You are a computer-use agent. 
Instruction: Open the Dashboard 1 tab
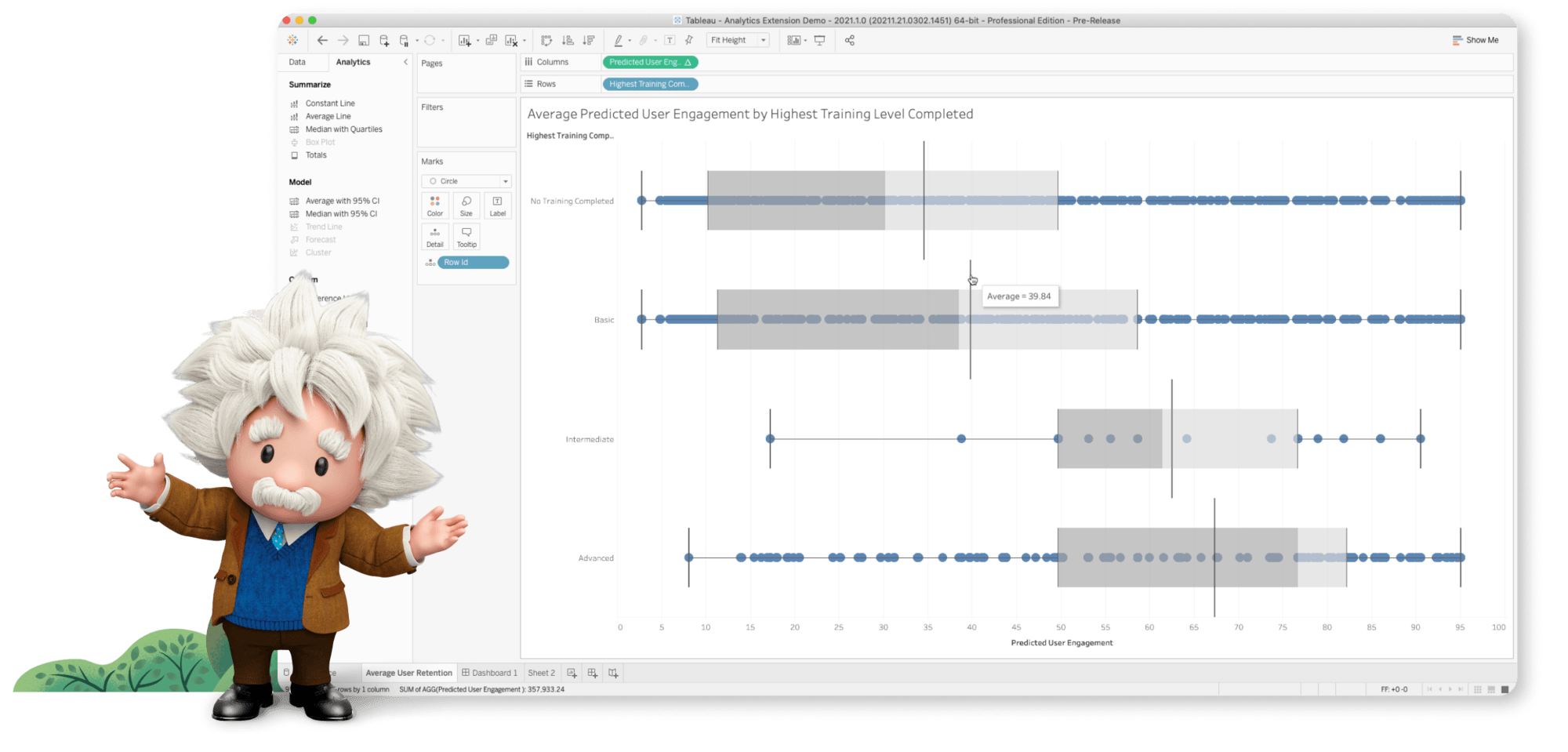(x=490, y=673)
